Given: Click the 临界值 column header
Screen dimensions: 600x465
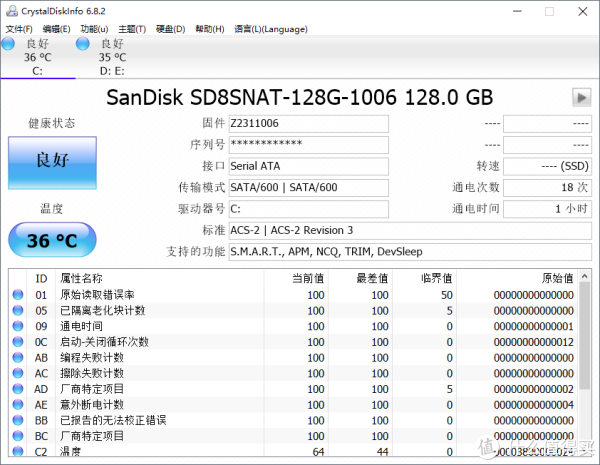Looking at the screenshot, I should click(x=424, y=278).
